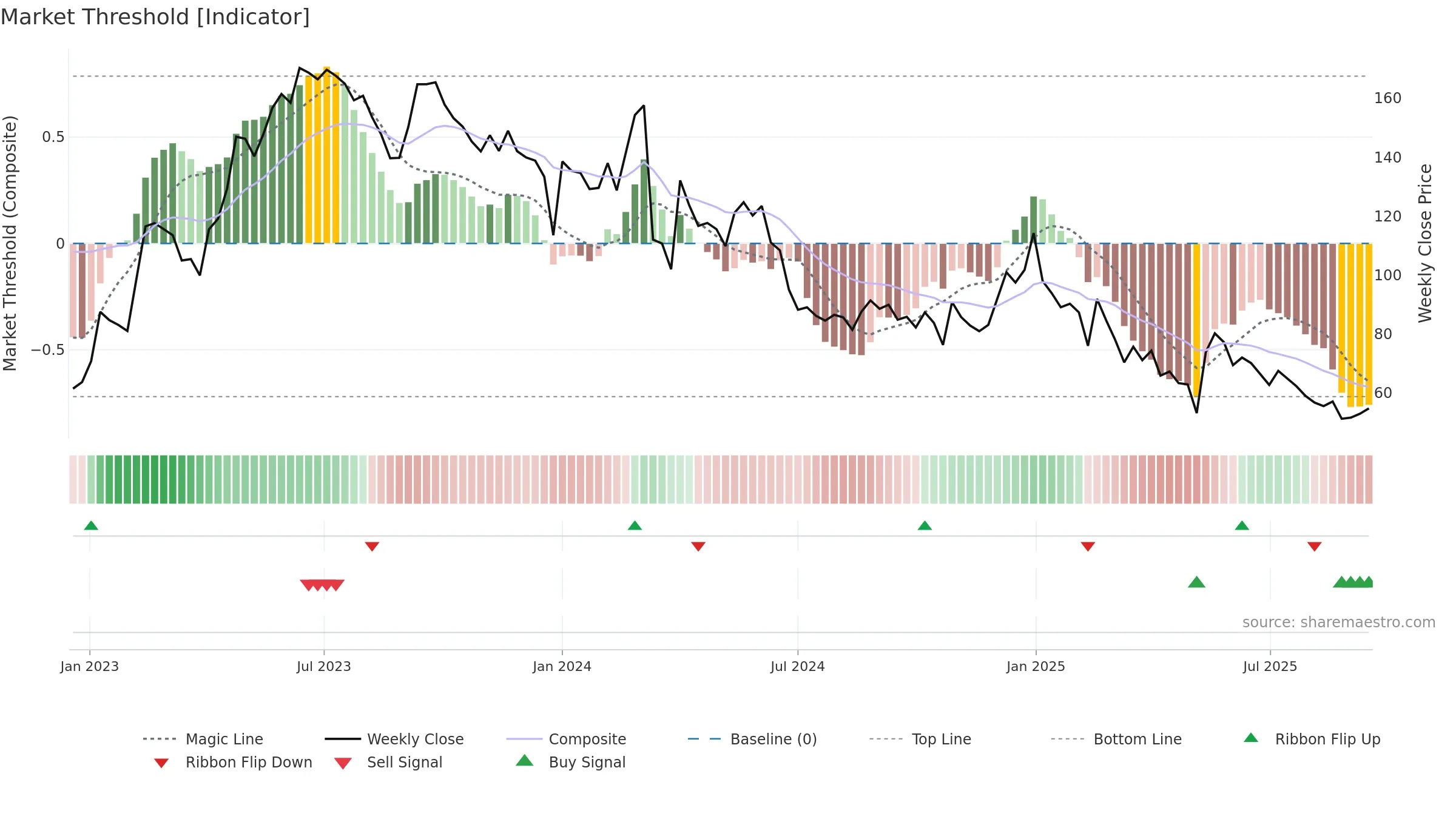Click the red Sell Signal legend triangle
The image size is (1456, 819).
(343, 763)
